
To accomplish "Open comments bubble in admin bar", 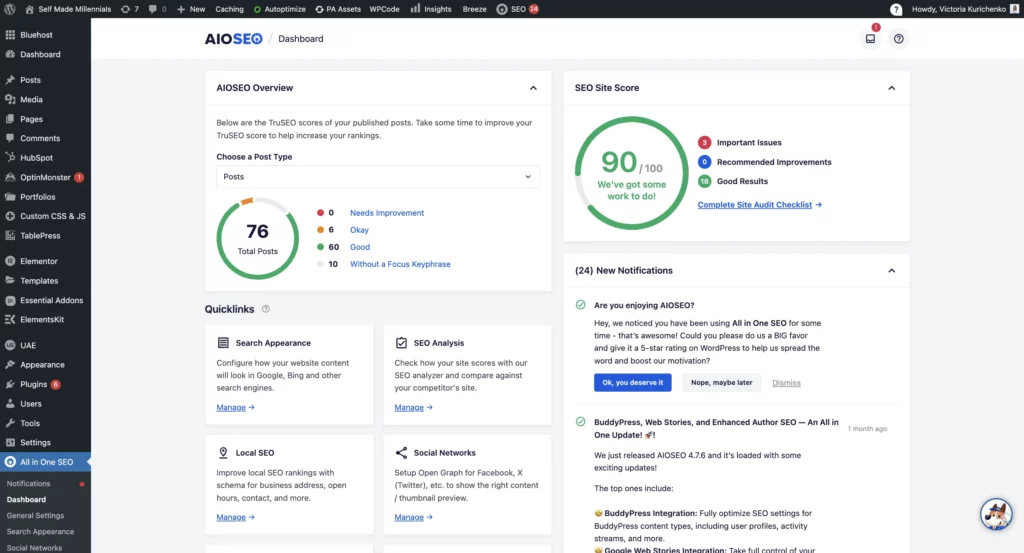I will (157, 9).
